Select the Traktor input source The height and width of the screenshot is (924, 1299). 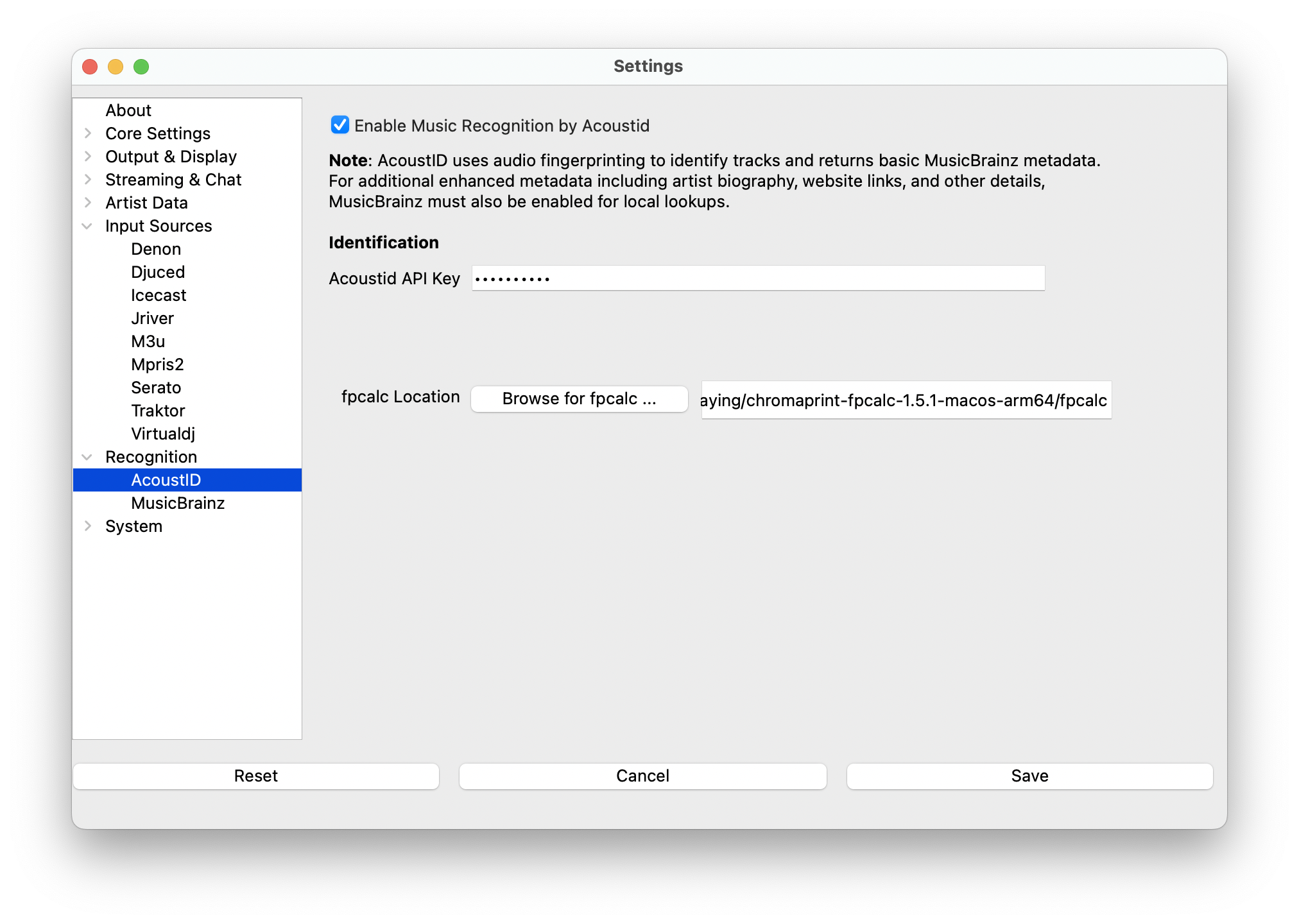pos(158,411)
